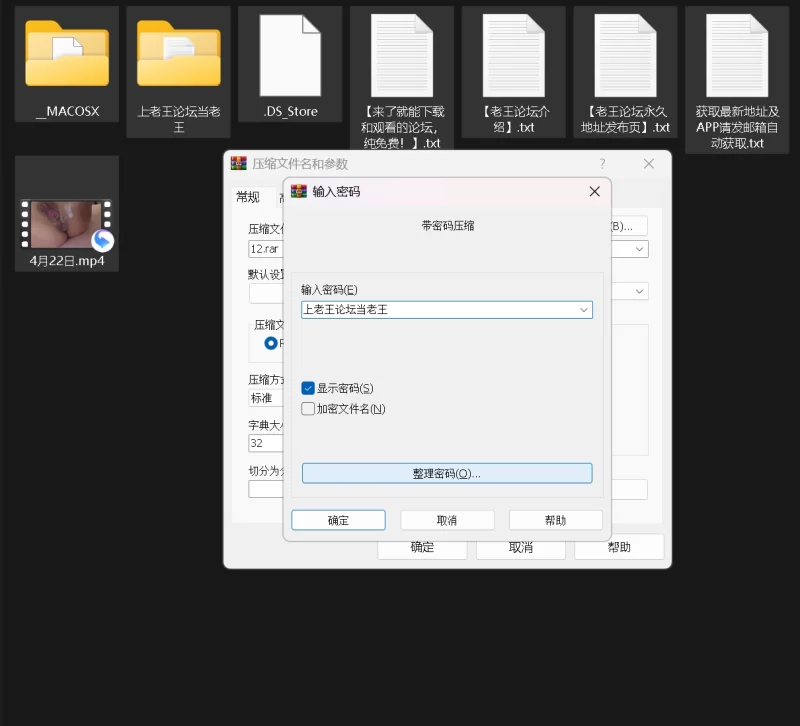
Task: Expand the password field dropdown arrow
Action: coord(583,310)
